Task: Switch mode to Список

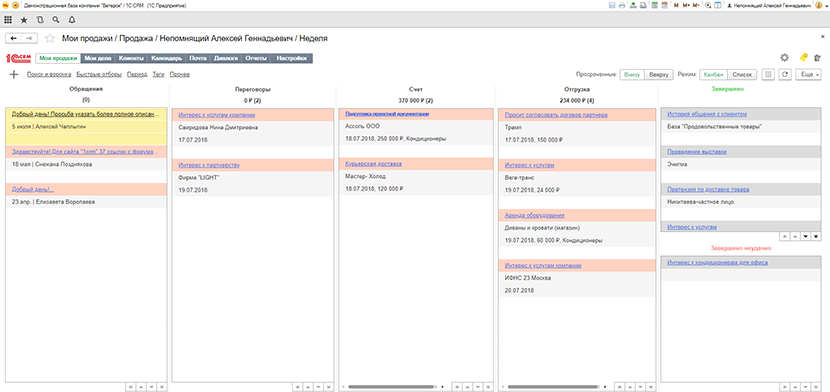Action: tap(742, 75)
